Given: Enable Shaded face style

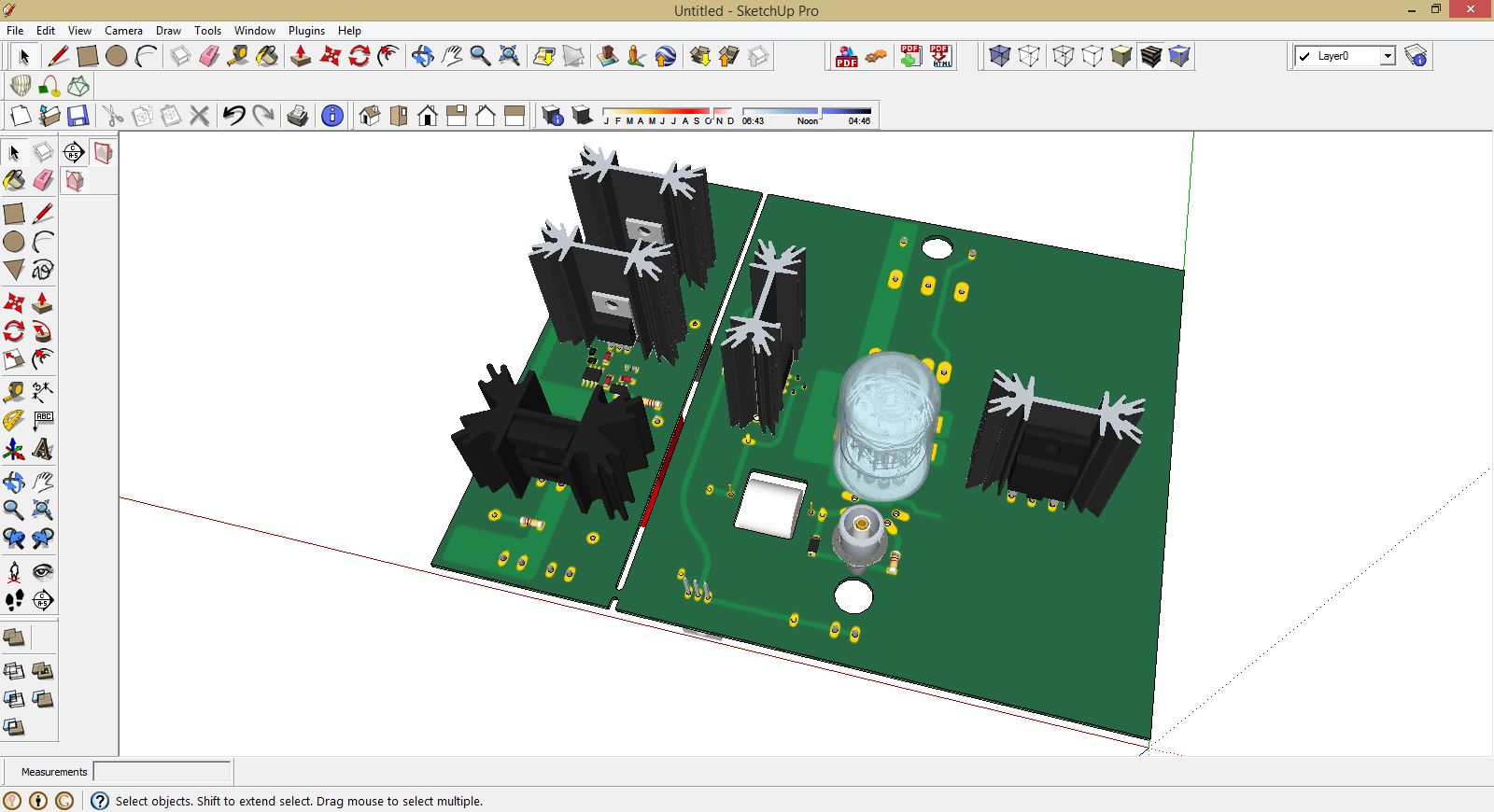Looking at the screenshot, I should (x=1121, y=56).
